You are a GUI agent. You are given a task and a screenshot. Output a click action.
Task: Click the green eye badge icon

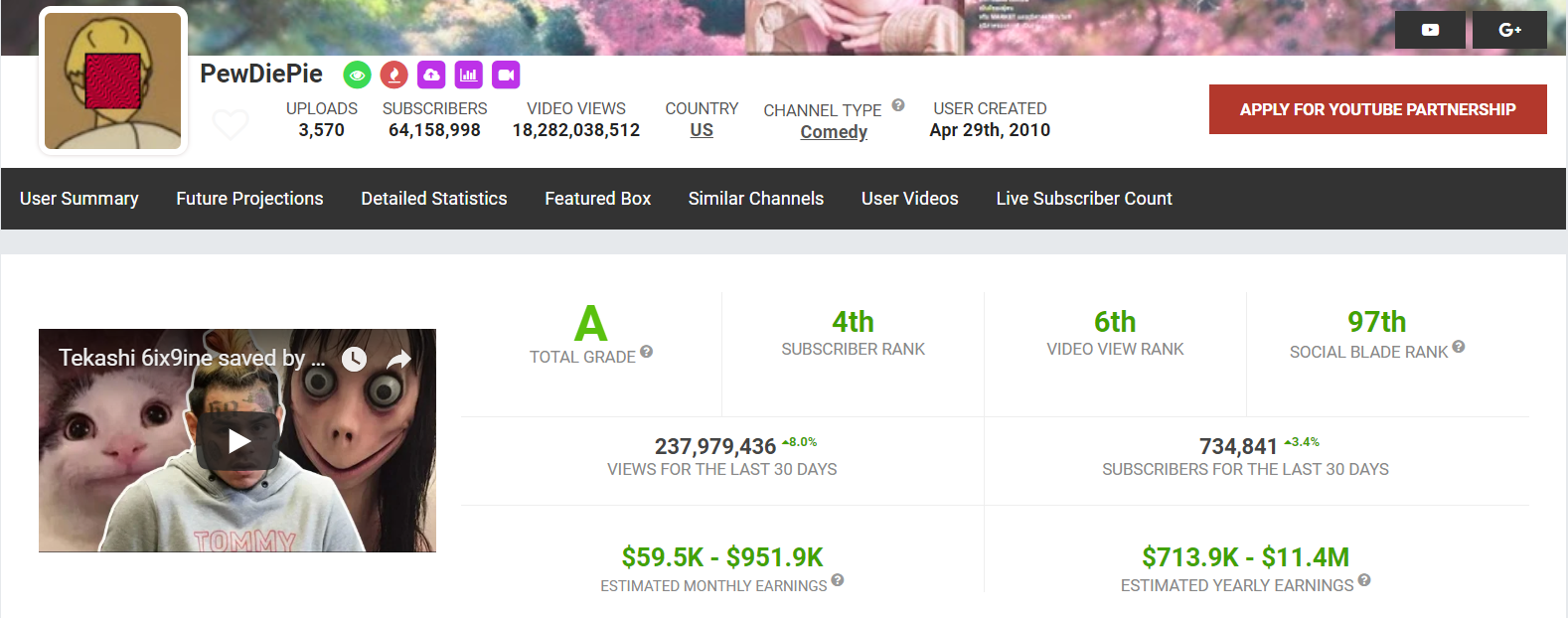pyautogui.click(x=357, y=75)
